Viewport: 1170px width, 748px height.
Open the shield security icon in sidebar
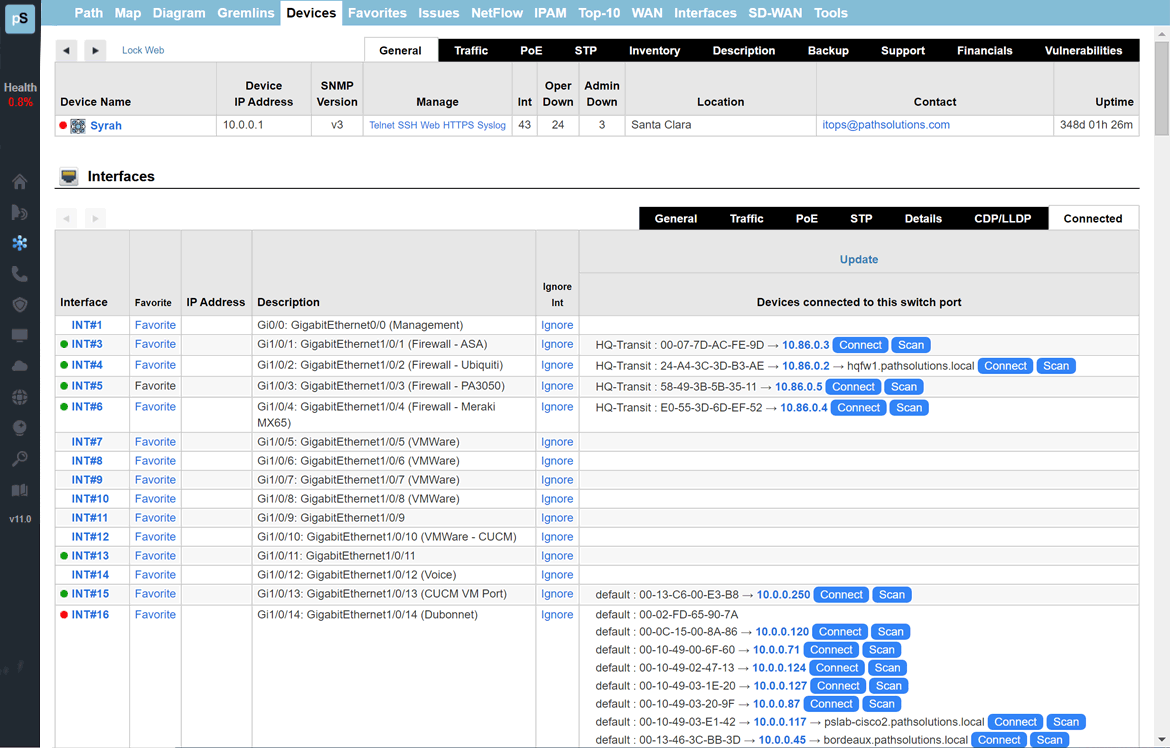click(20, 305)
